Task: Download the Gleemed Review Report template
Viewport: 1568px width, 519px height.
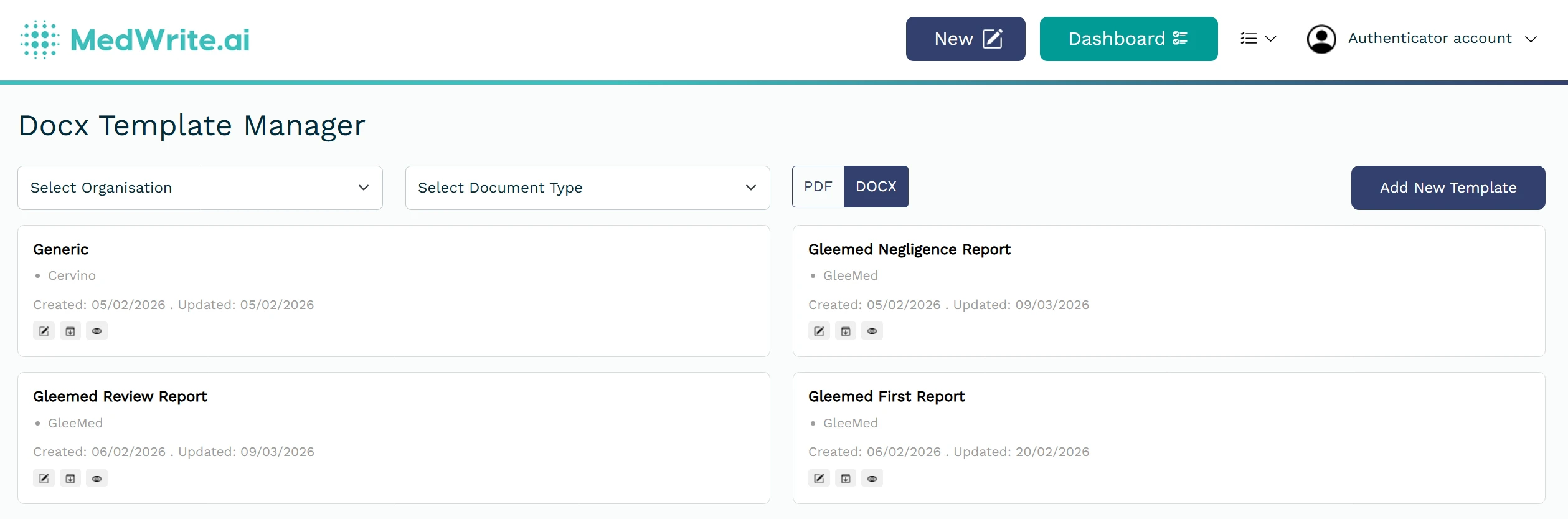Action: [x=70, y=478]
